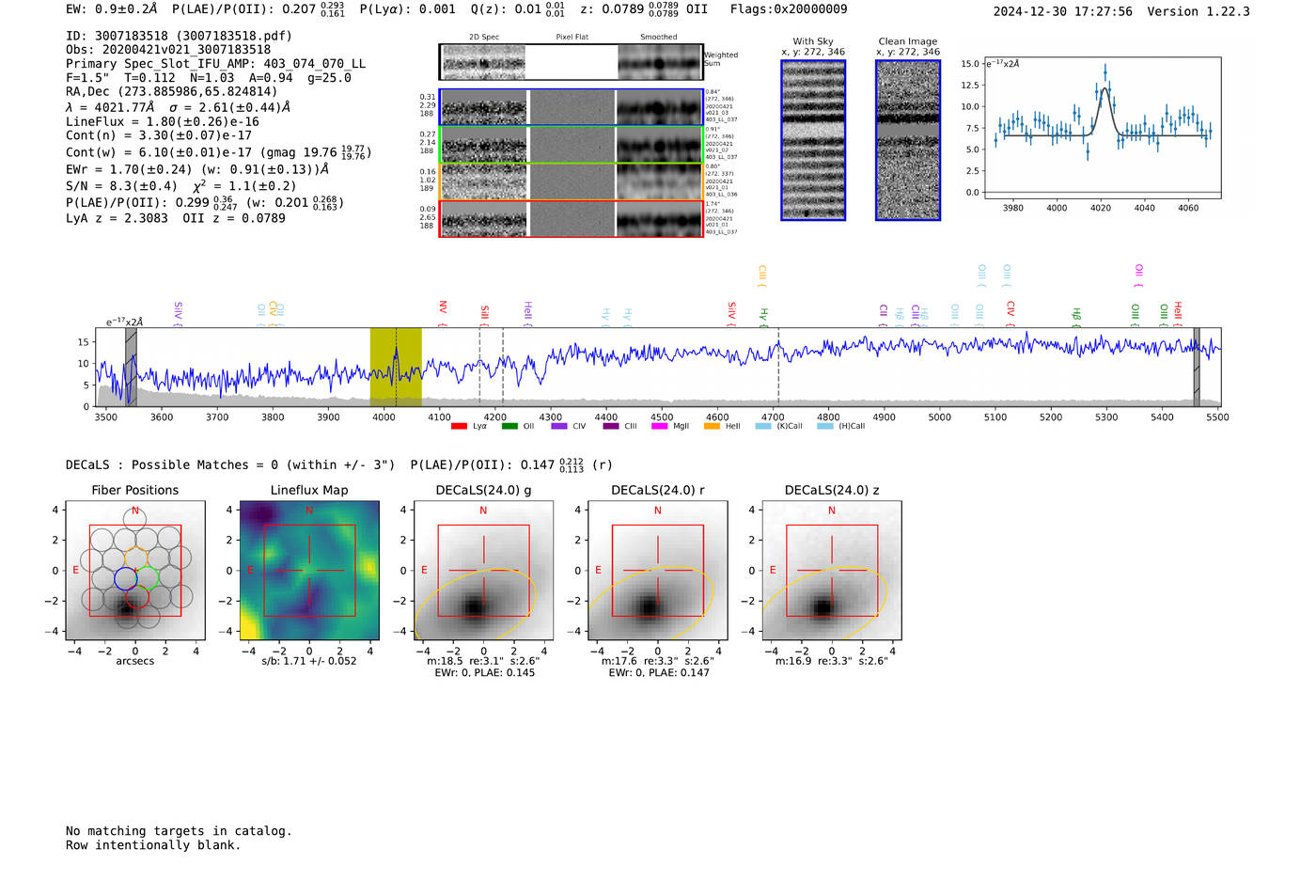Click the hatched gray band near 3550
This screenshot has width=1316, height=896.
pos(131,368)
